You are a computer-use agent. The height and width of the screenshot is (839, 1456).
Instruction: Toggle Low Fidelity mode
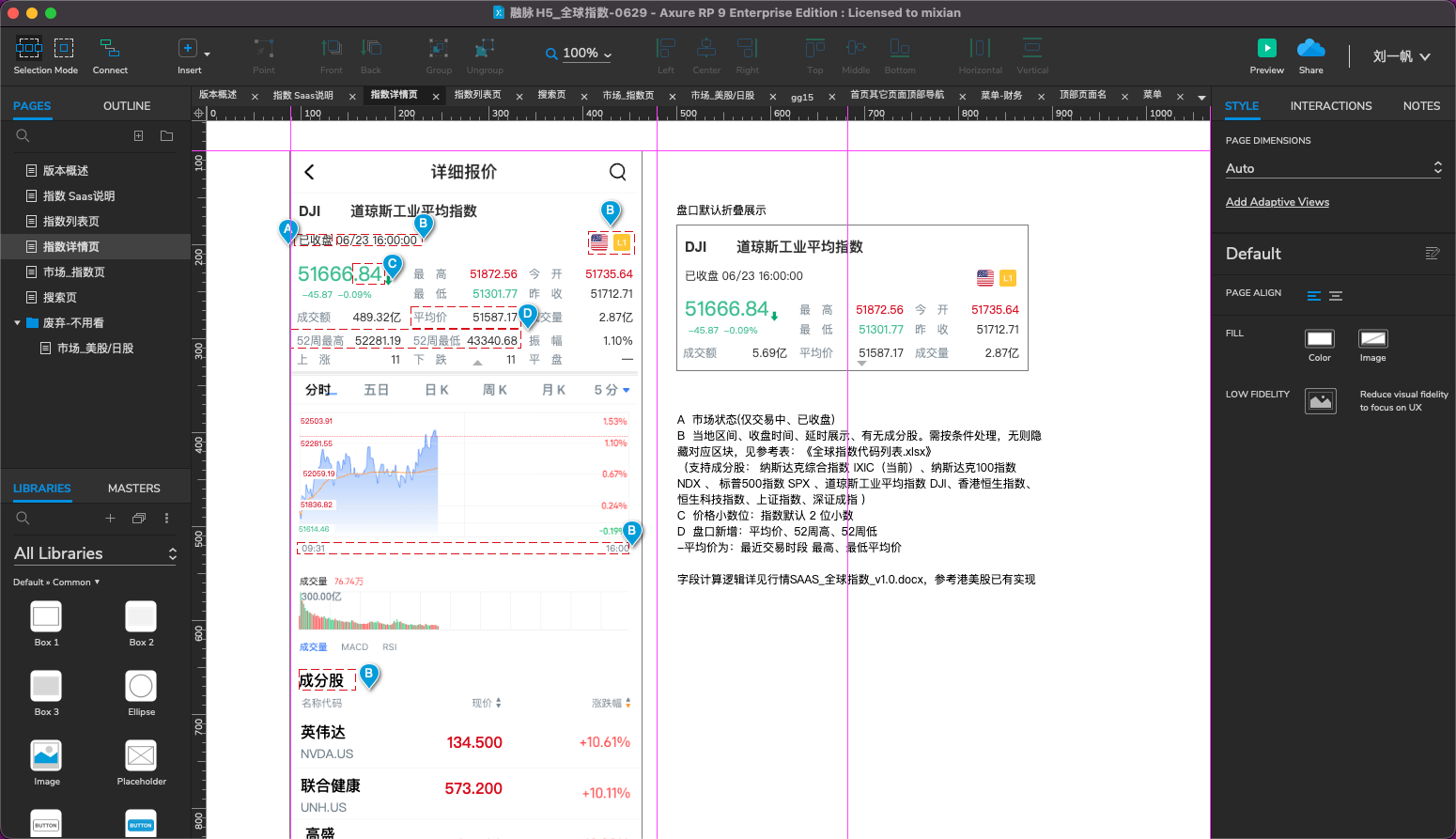pos(1321,401)
